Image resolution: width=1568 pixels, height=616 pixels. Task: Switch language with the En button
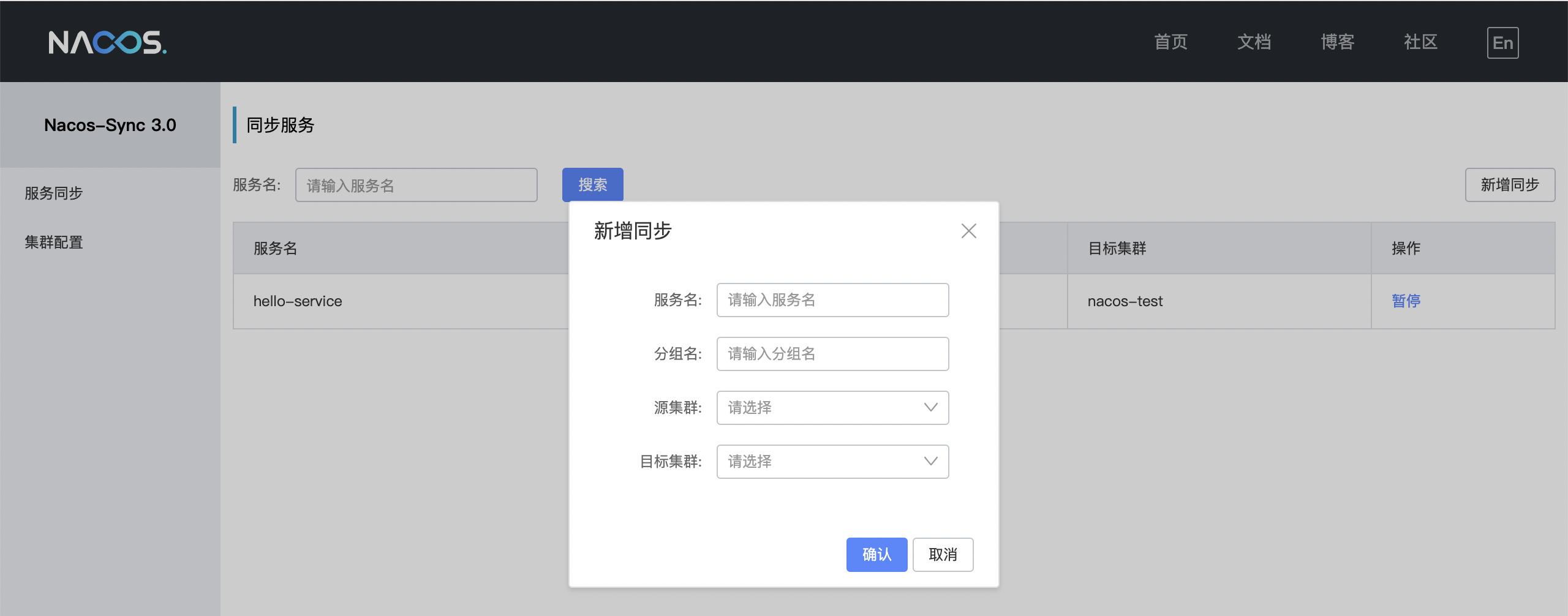click(x=1502, y=43)
